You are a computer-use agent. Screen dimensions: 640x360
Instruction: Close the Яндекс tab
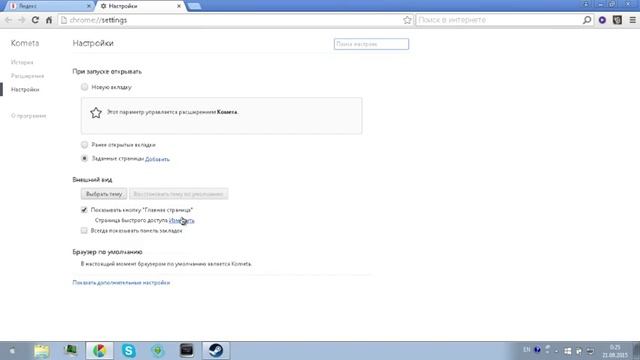tap(89, 6)
